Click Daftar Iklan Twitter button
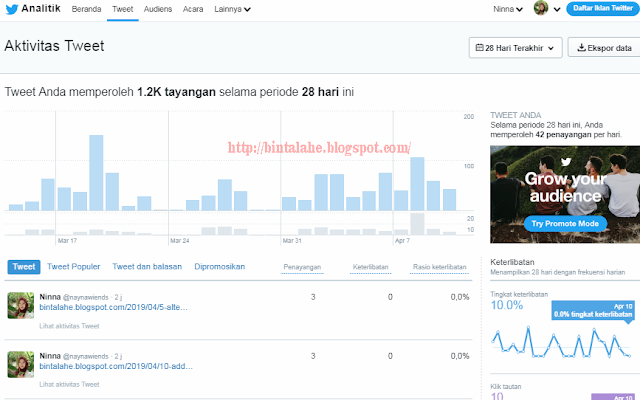The width and height of the screenshot is (640, 400). pos(602,8)
